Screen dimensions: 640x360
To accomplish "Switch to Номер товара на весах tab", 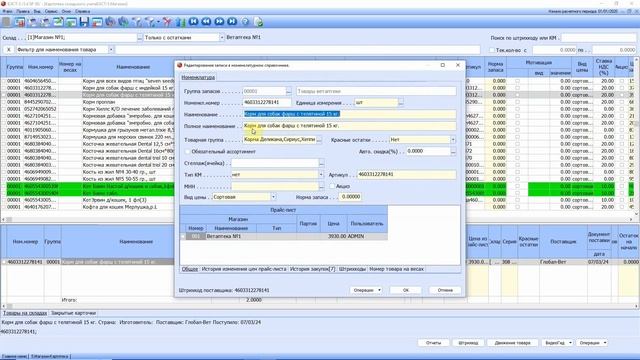I will click(x=396, y=269).
